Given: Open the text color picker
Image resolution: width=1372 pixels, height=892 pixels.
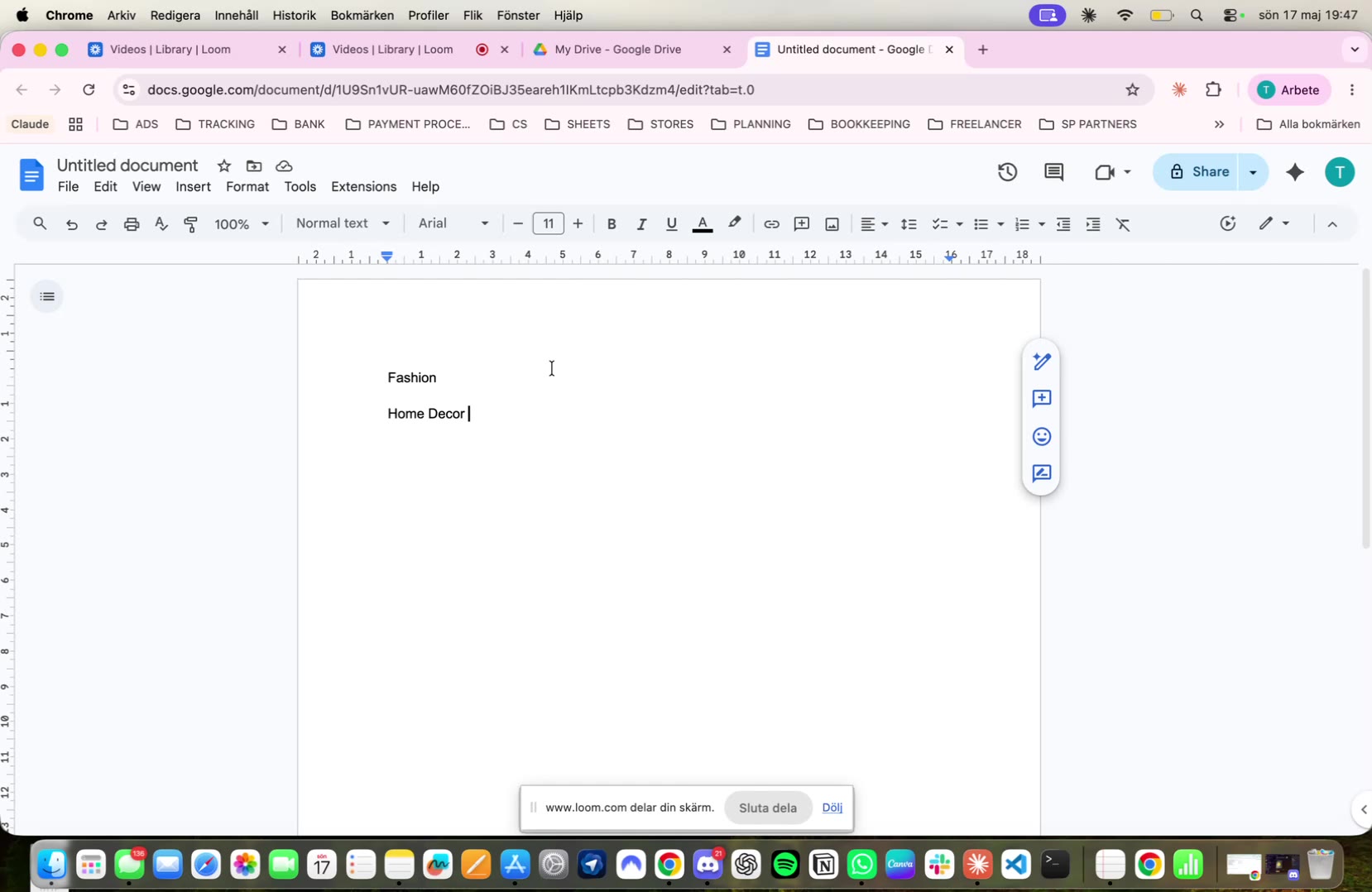Looking at the screenshot, I should pyautogui.click(x=703, y=224).
